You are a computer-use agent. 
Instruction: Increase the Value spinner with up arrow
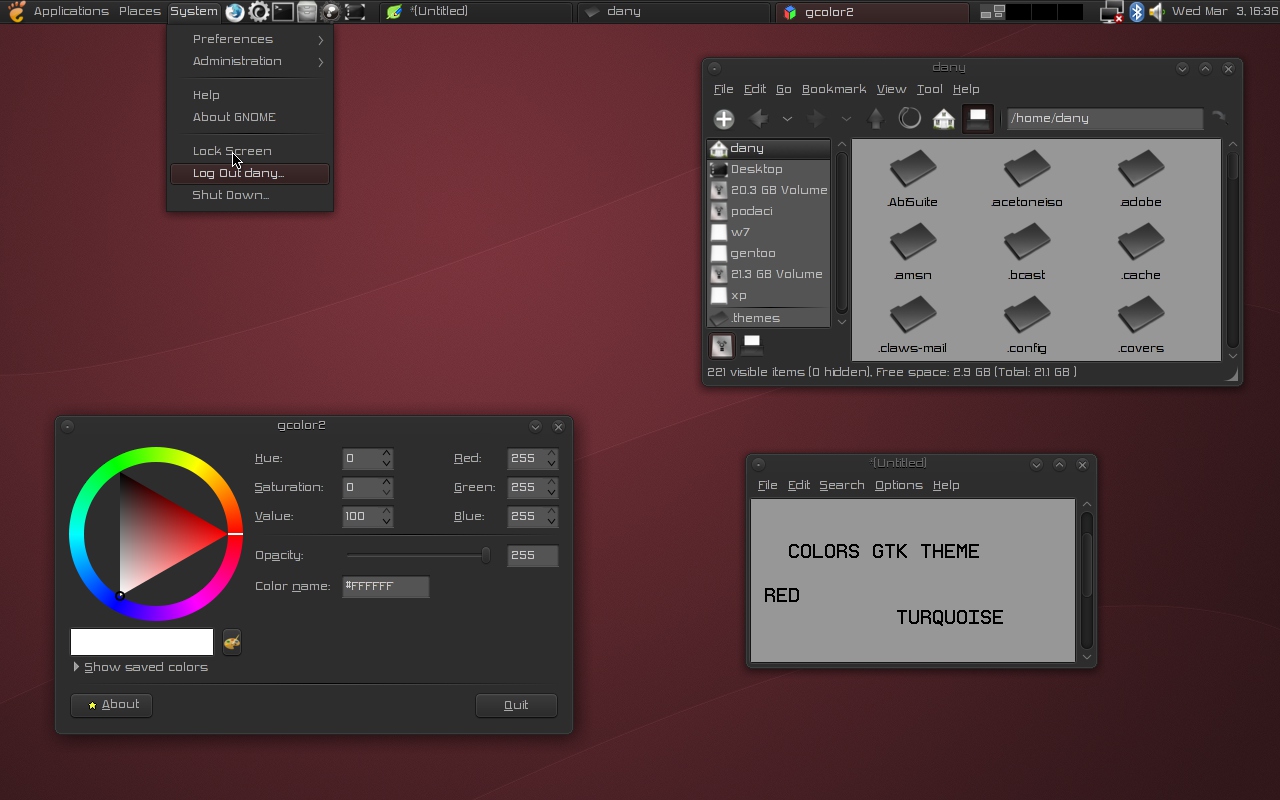(x=386, y=511)
